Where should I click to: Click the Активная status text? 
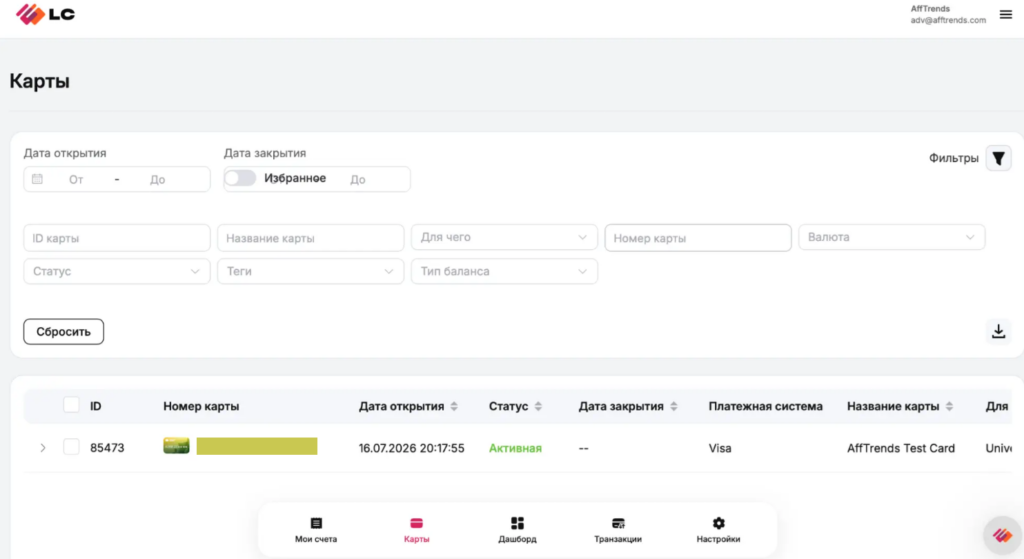515,448
